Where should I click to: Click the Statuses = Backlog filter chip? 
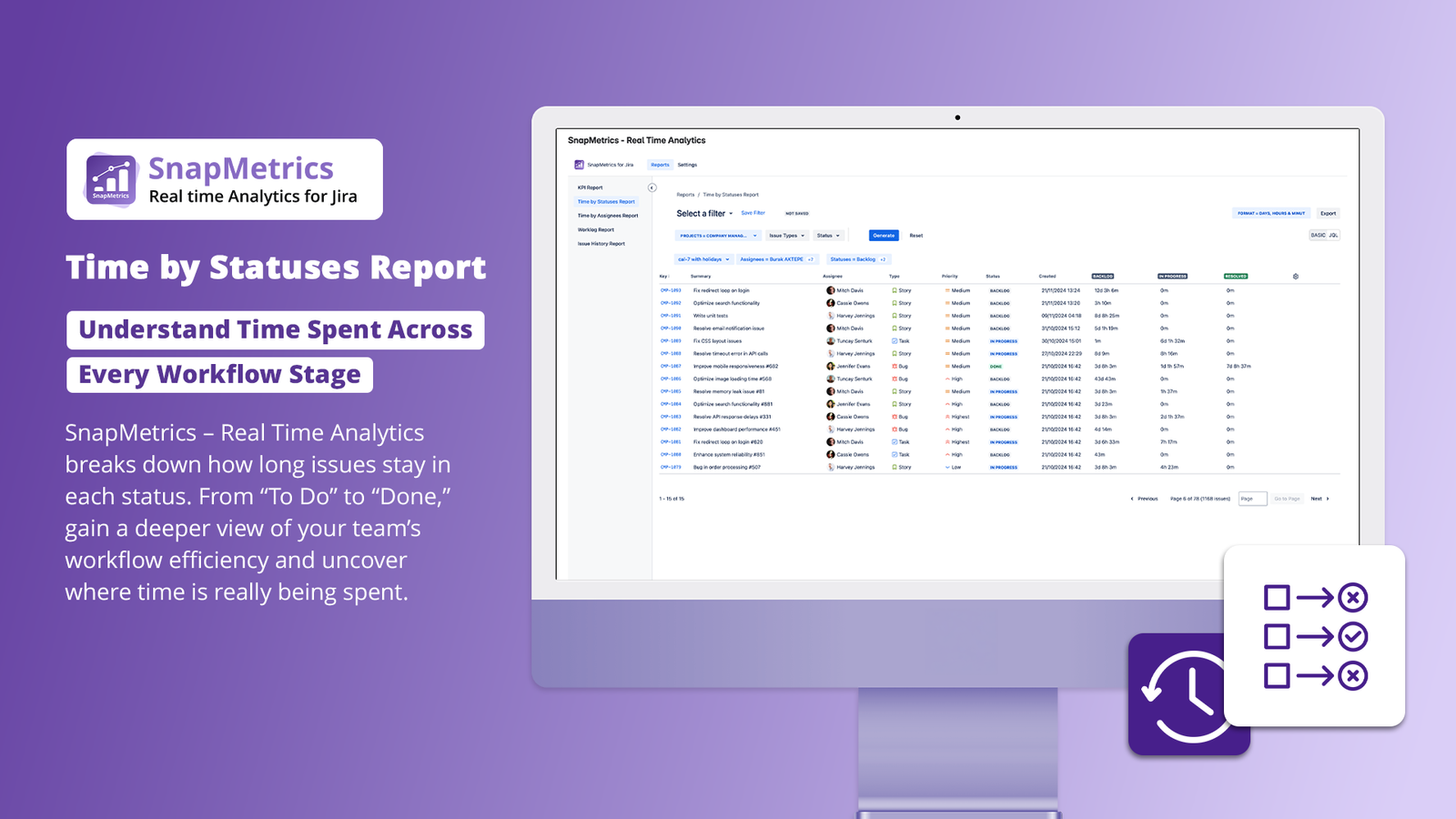[857, 259]
